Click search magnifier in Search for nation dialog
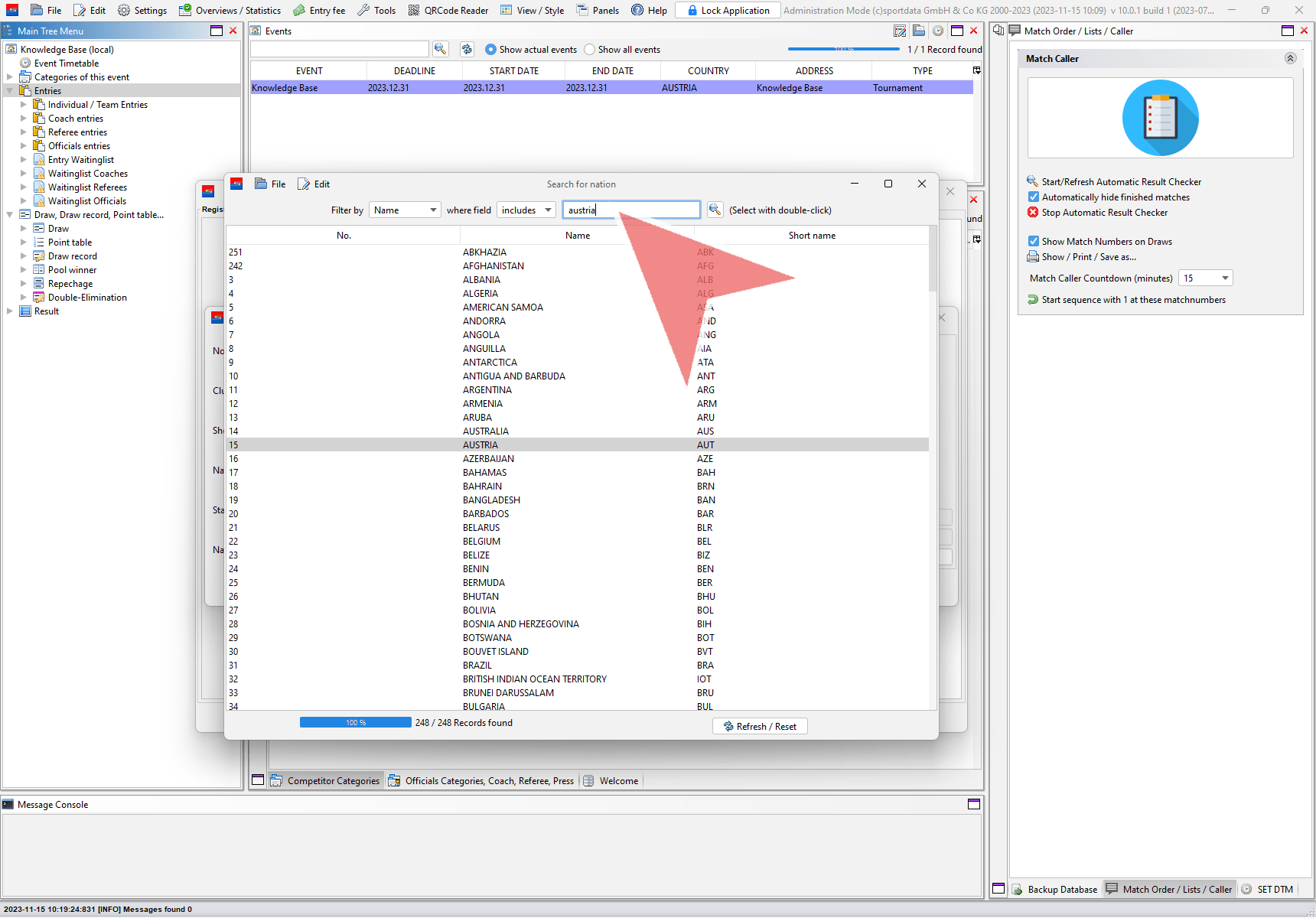Viewport: 1316px width, 918px height. coord(715,210)
